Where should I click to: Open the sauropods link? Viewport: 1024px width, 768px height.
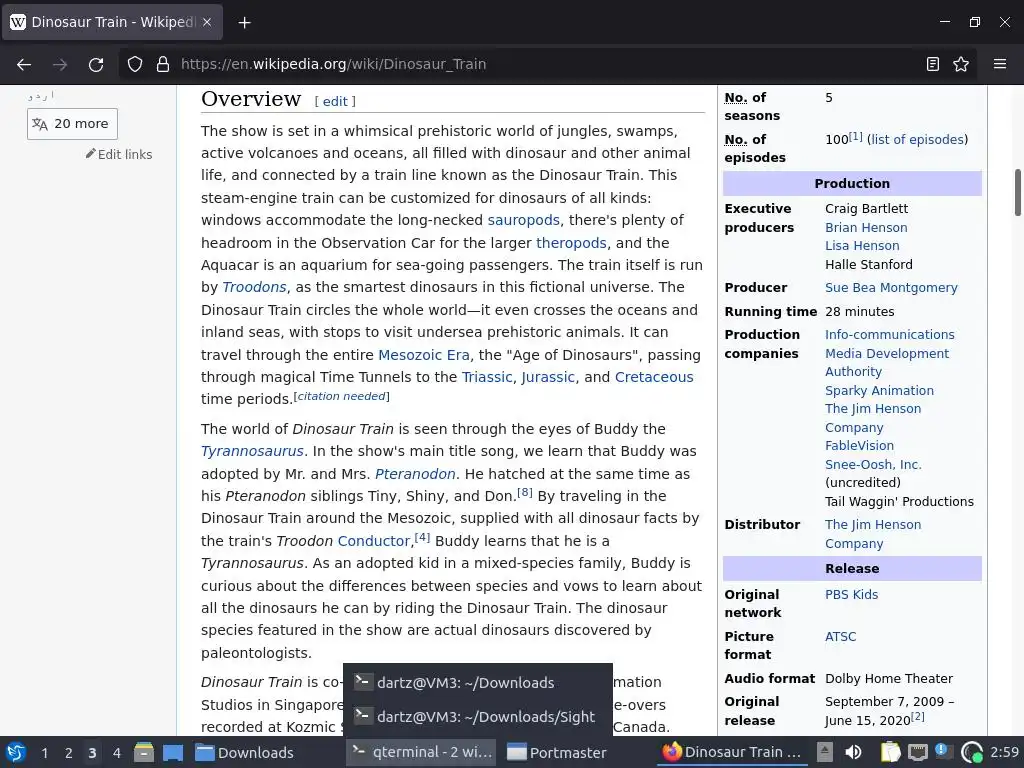523,220
